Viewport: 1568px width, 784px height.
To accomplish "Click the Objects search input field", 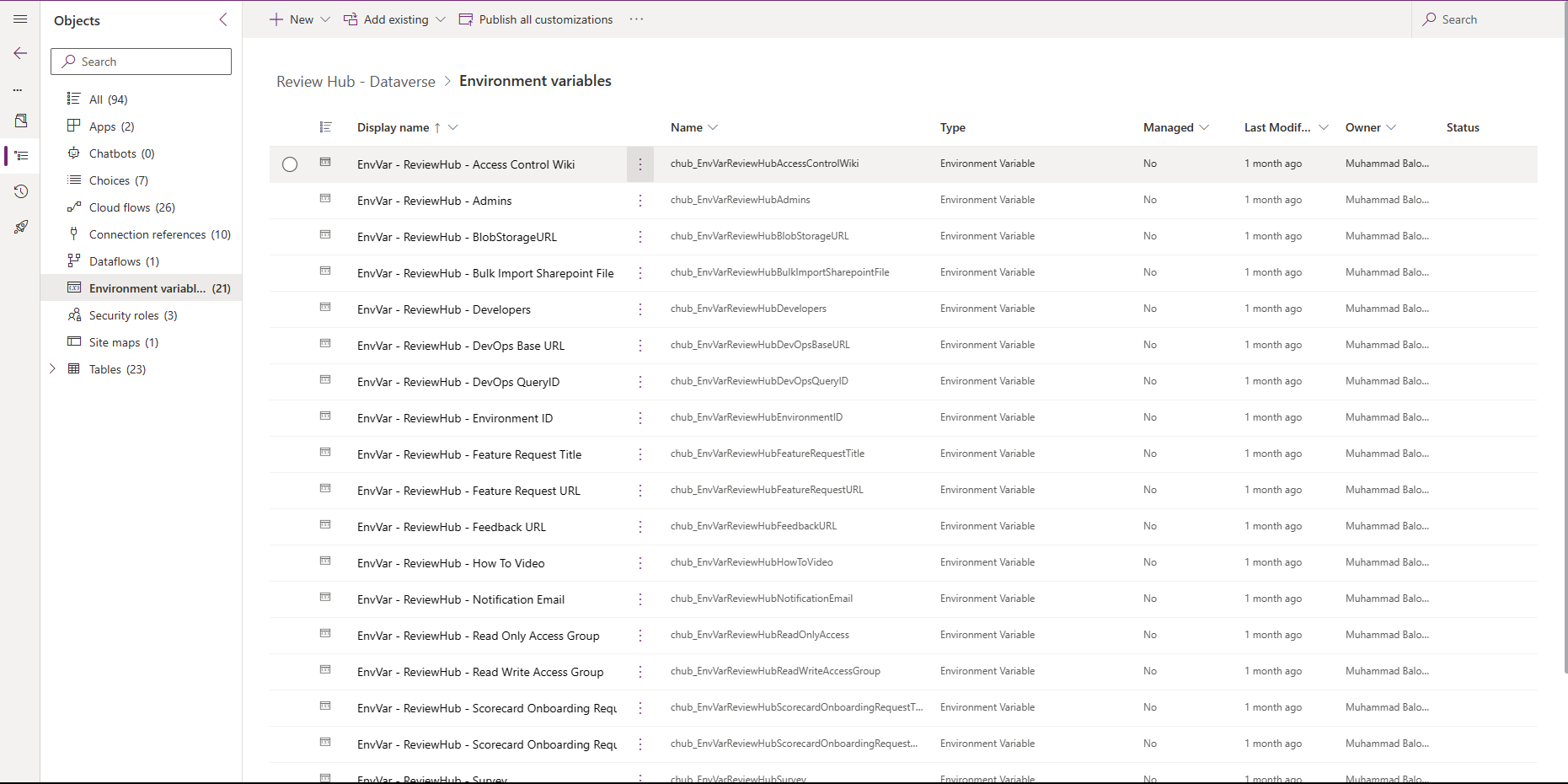I will 141,61.
